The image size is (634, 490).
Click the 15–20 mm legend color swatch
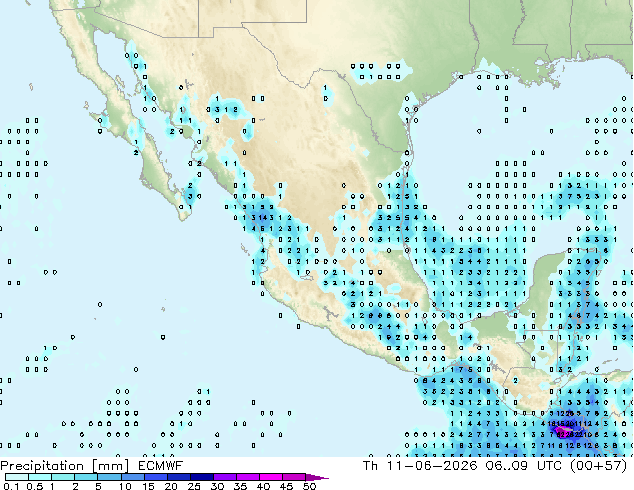click(x=155, y=477)
